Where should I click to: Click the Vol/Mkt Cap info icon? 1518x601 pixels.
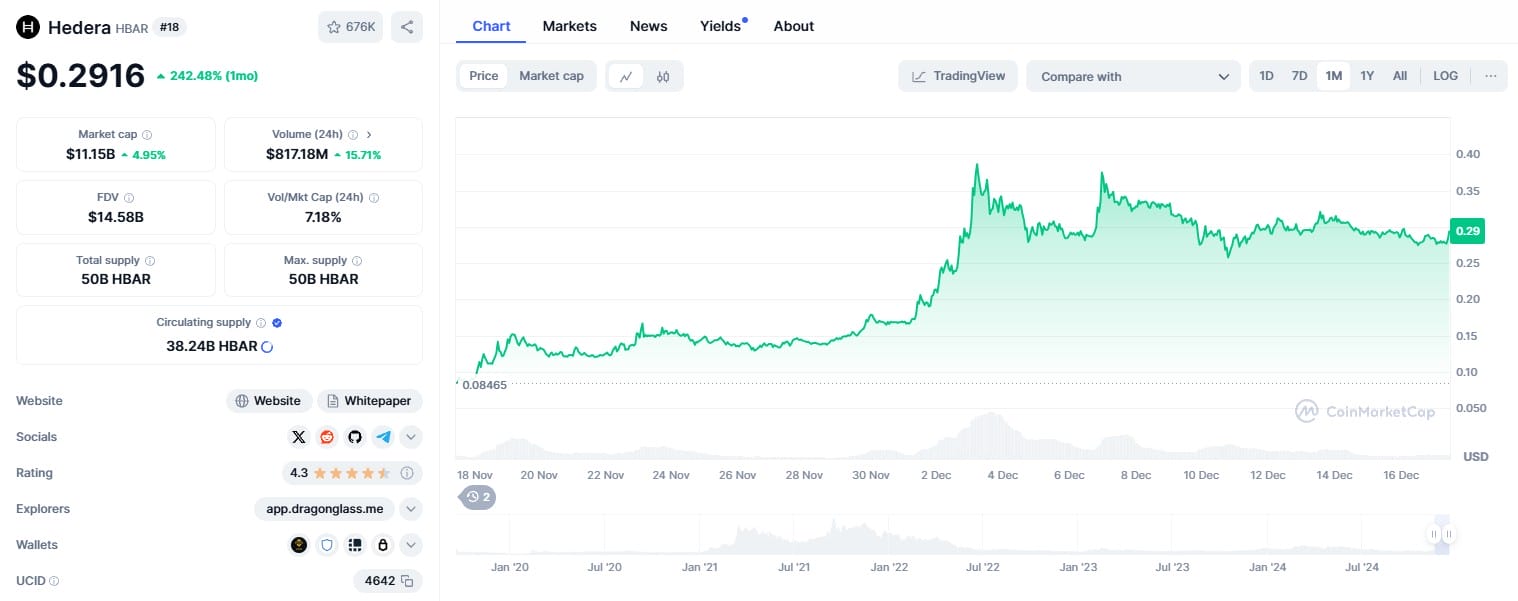click(373, 198)
